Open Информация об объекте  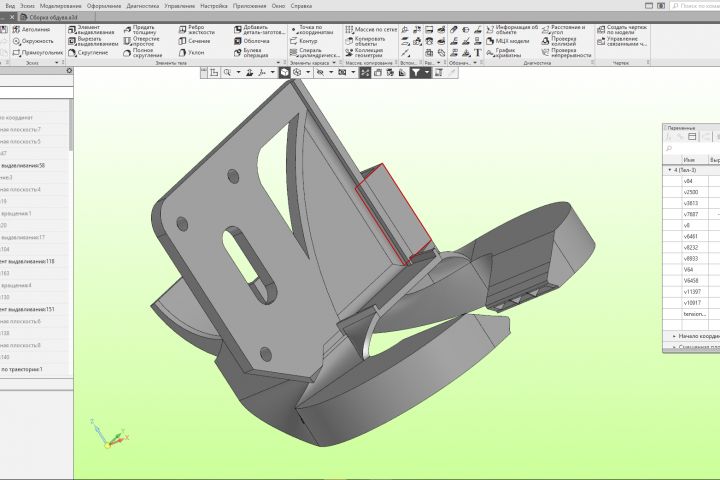coord(512,30)
